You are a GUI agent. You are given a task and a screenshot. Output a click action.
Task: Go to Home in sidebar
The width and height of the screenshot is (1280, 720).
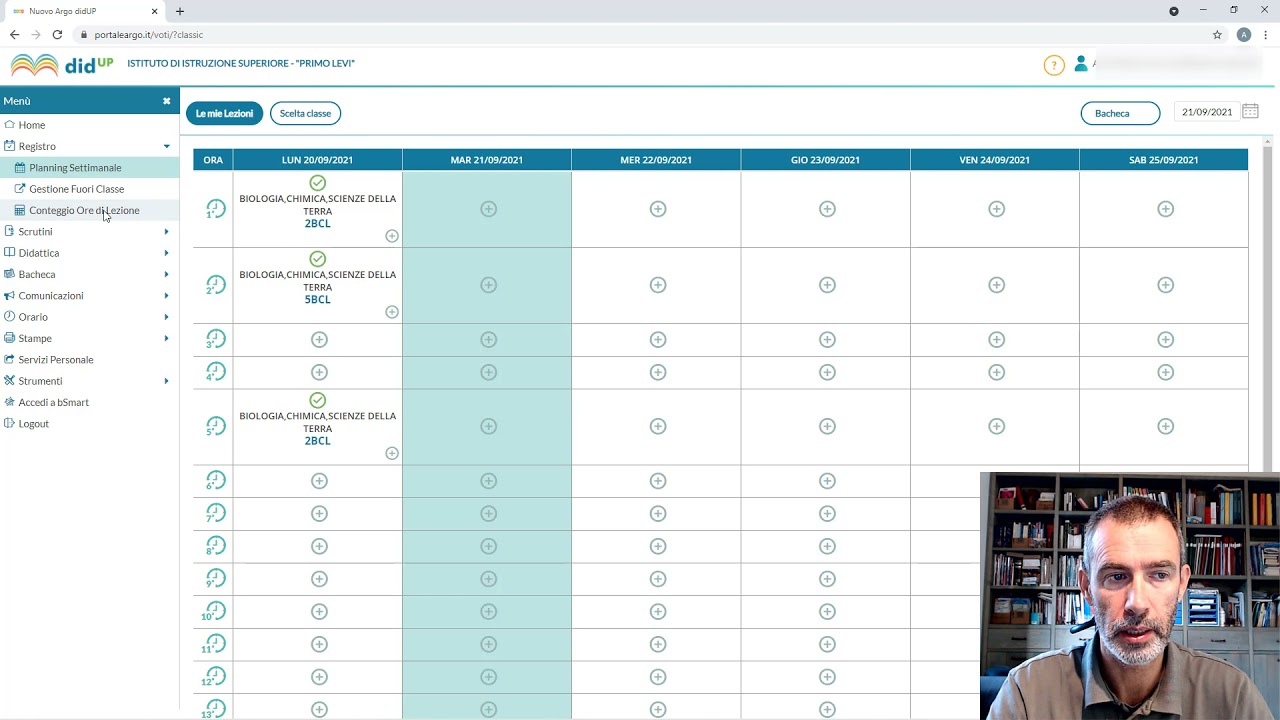coord(31,125)
